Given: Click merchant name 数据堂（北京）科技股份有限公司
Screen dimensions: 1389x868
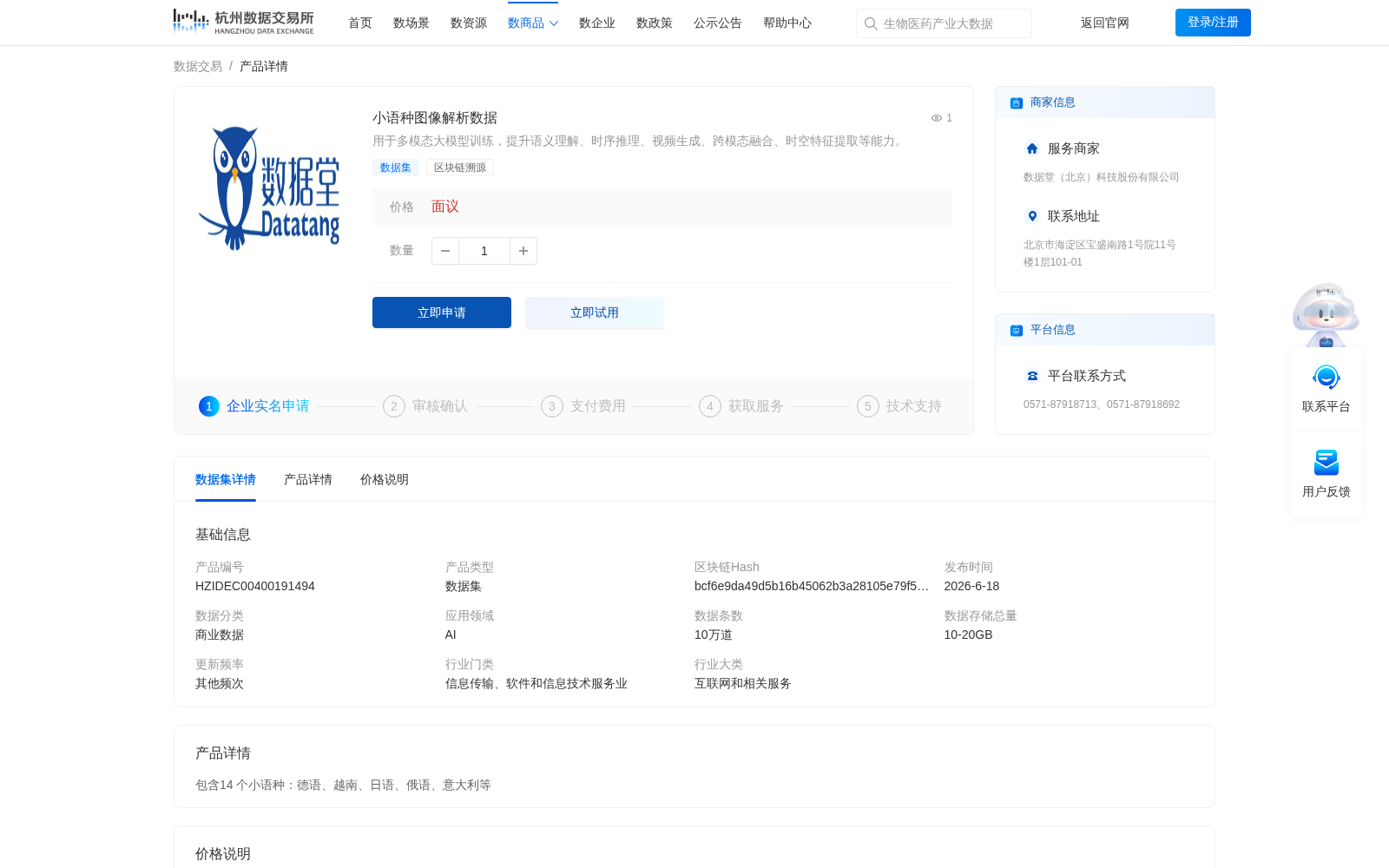Looking at the screenshot, I should (x=1101, y=177).
